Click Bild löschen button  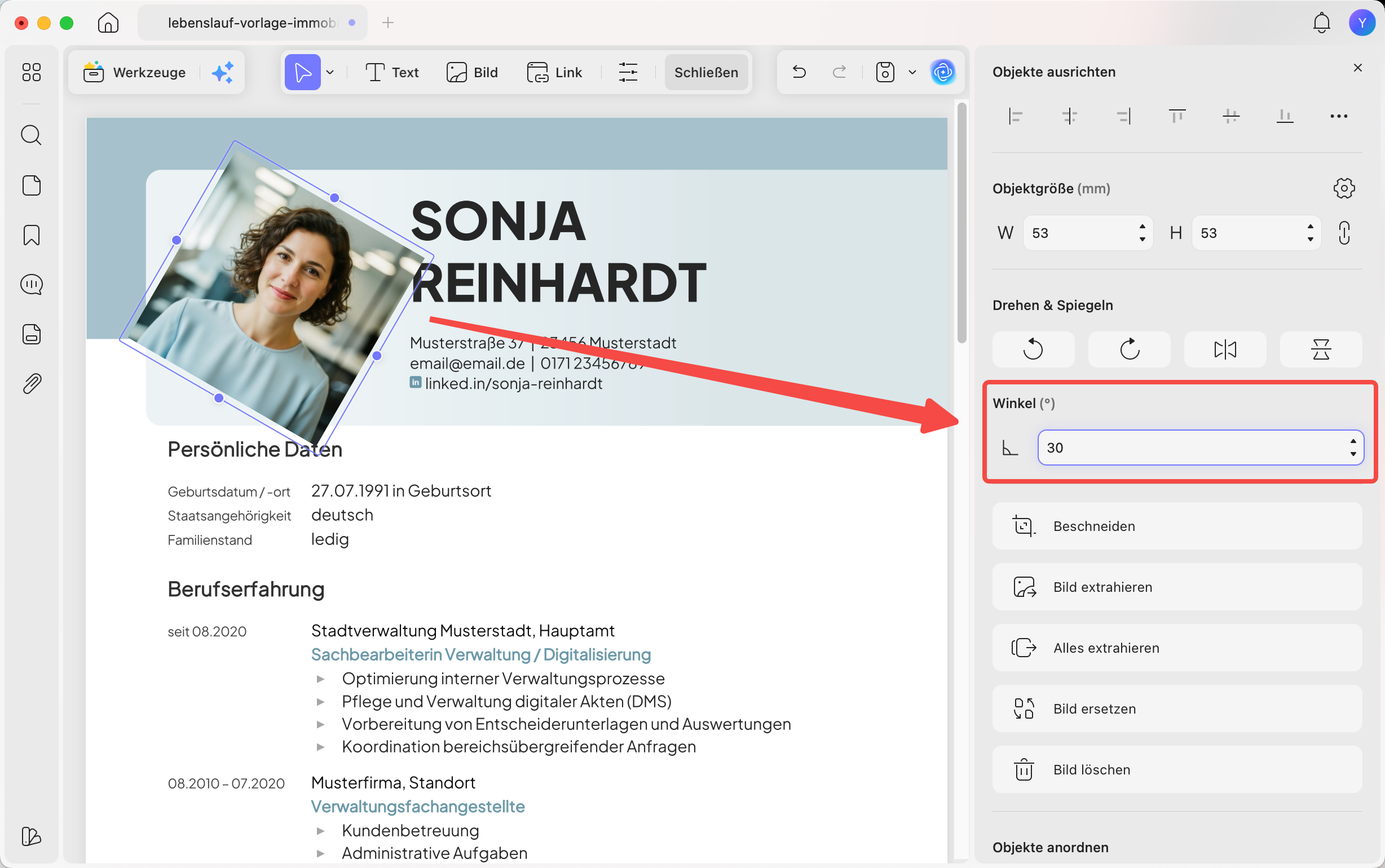pos(1177,769)
